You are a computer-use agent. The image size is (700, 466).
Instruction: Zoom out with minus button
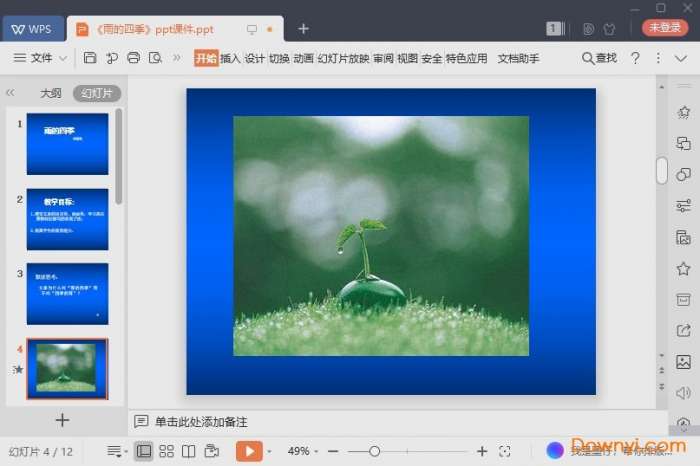click(x=333, y=451)
